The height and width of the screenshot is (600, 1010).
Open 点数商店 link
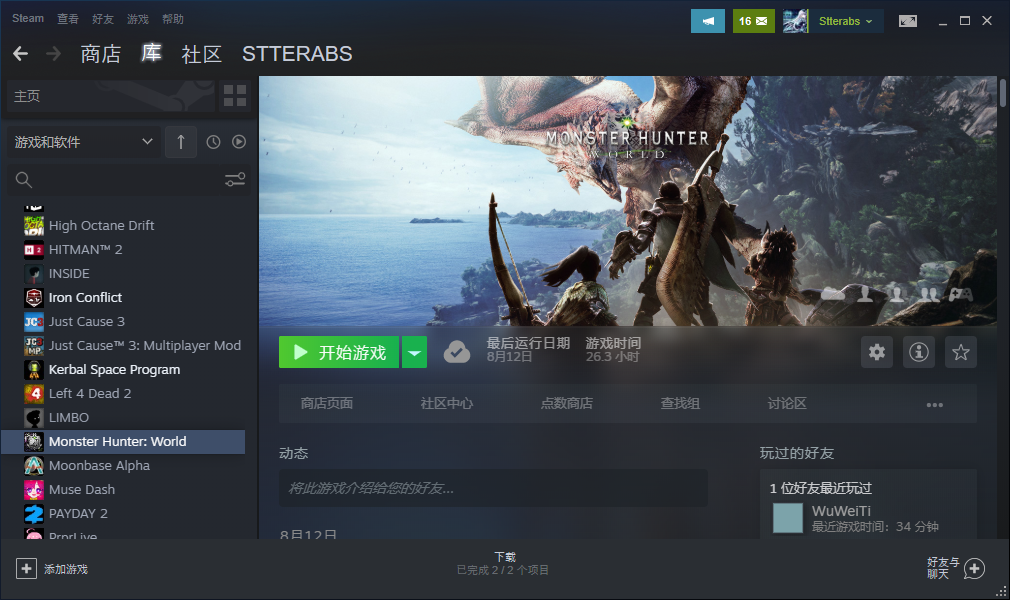pyautogui.click(x=567, y=403)
